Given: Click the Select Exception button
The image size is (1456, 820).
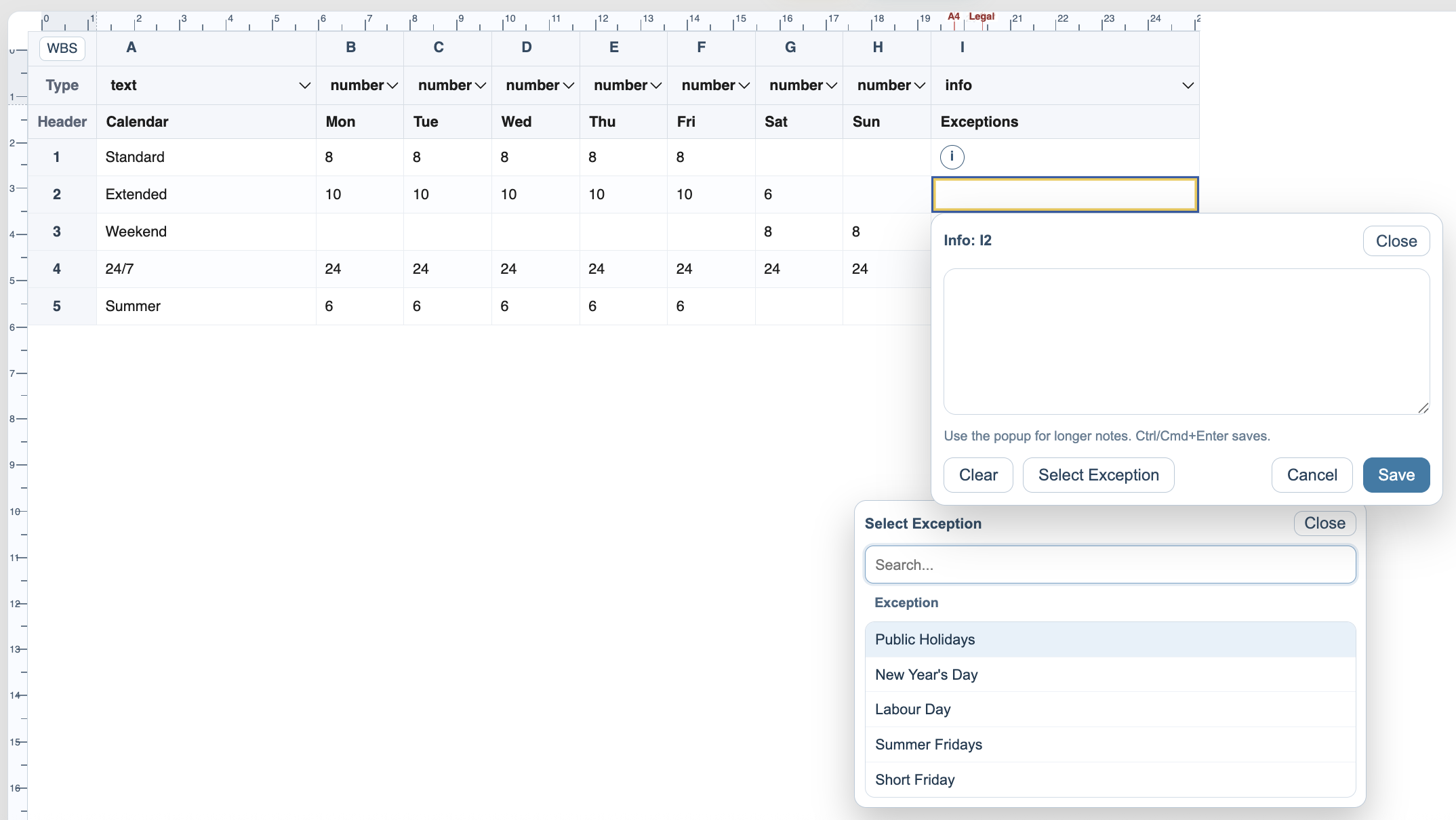Looking at the screenshot, I should tap(1098, 475).
